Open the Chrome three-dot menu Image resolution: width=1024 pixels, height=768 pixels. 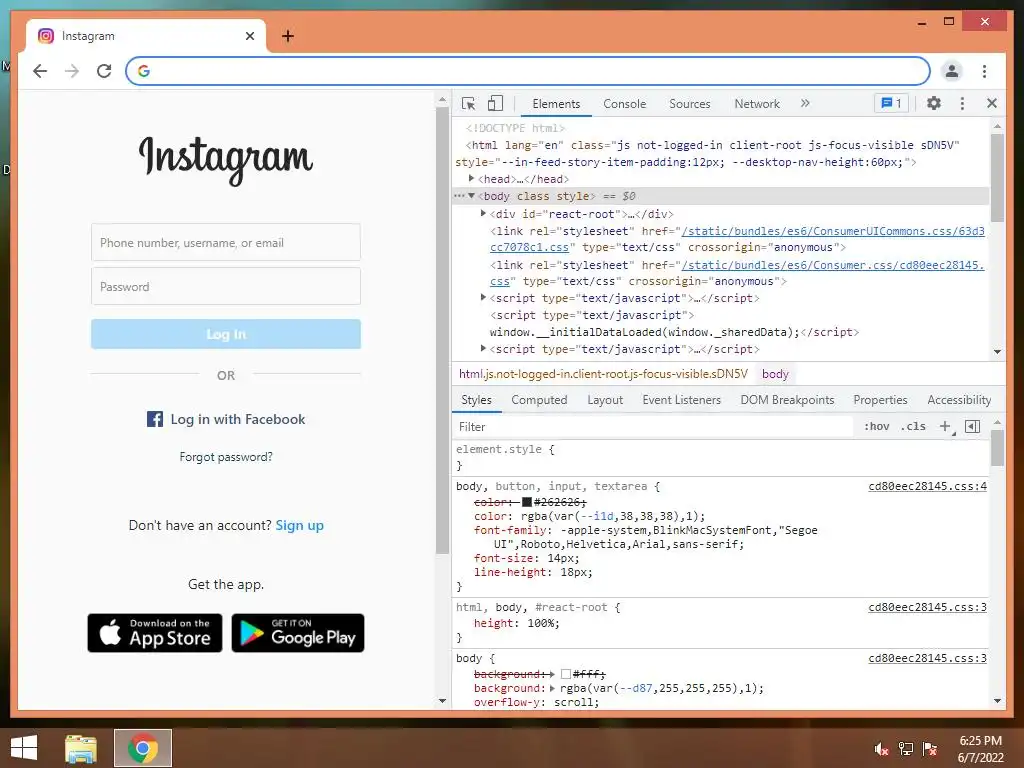[x=984, y=71]
